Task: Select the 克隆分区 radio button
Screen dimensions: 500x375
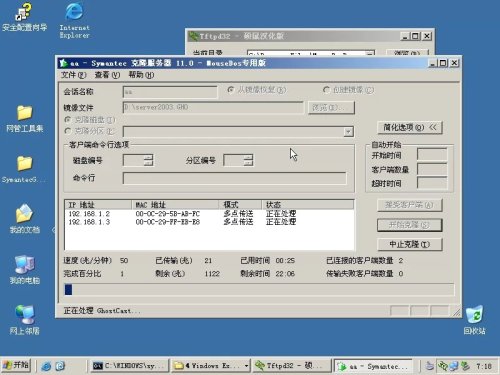Action: [x=68, y=131]
